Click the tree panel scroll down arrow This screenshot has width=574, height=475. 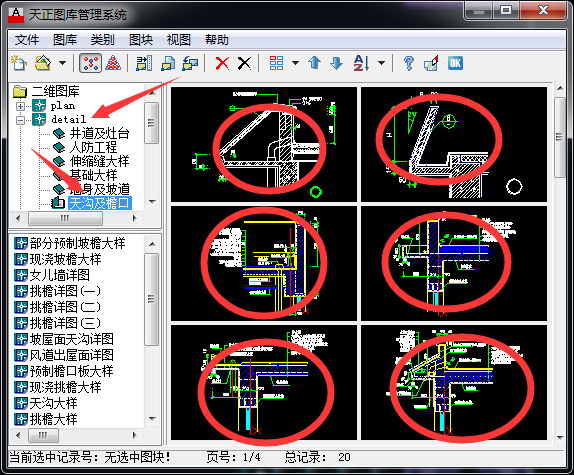152,202
